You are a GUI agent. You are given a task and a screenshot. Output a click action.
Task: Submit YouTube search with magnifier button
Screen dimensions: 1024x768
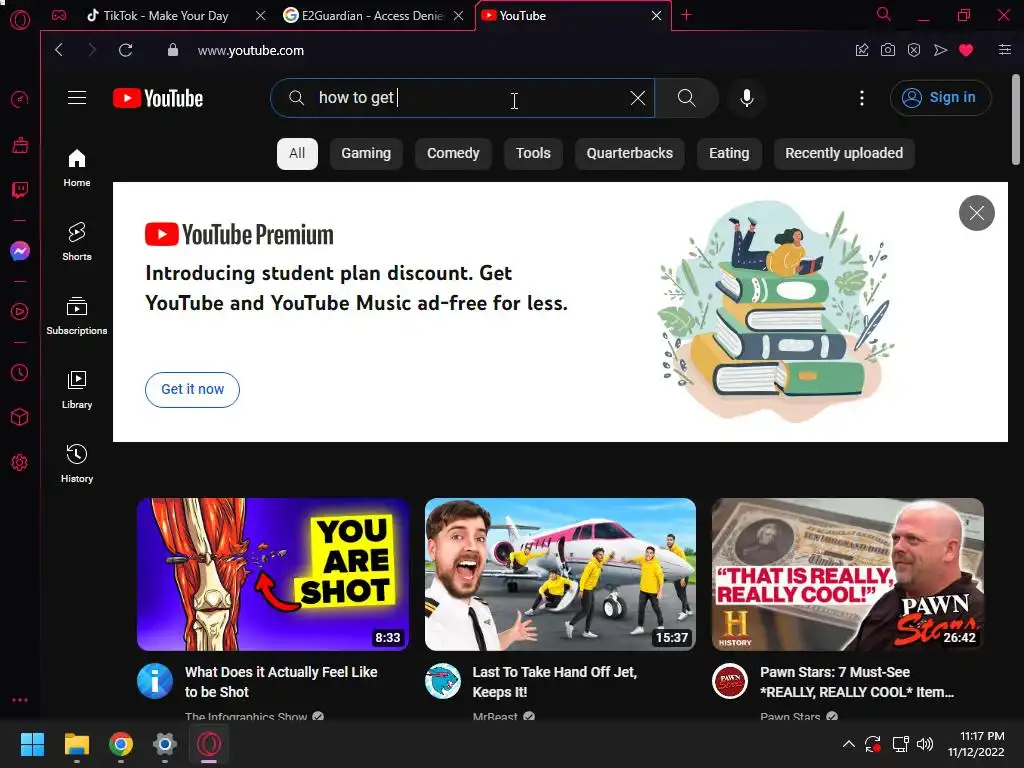pos(686,98)
